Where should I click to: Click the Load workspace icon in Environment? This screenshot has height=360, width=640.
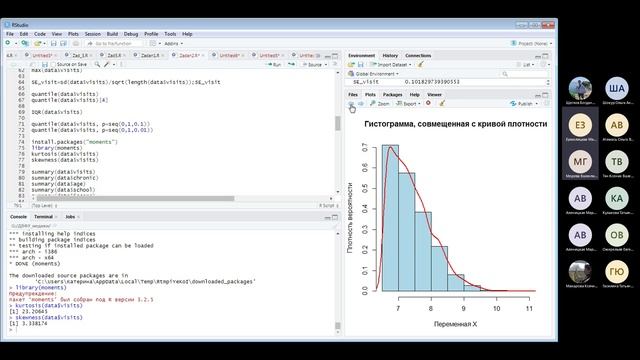(x=351, y=64)
